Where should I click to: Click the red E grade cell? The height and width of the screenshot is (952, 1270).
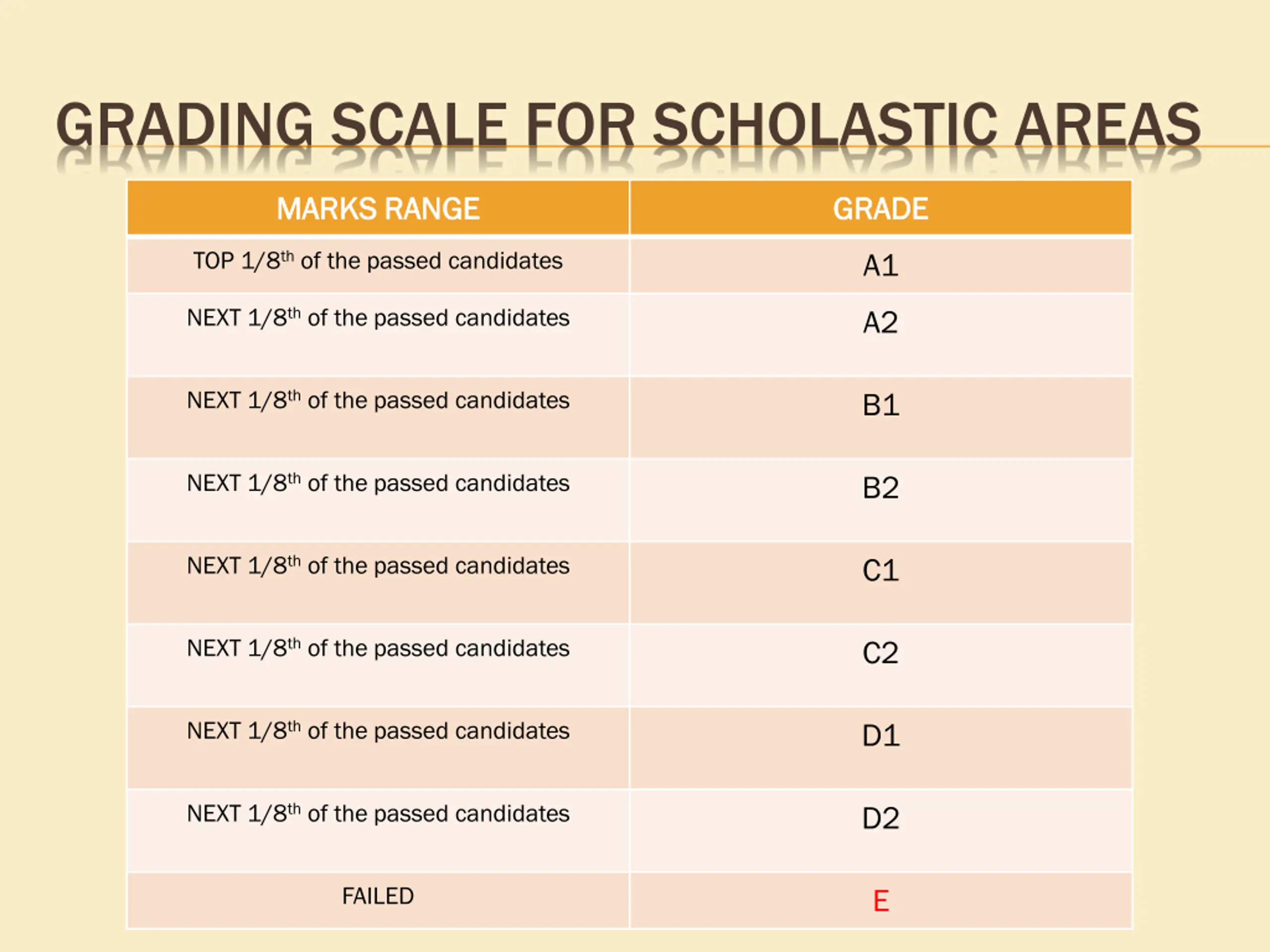click(881, 901)
